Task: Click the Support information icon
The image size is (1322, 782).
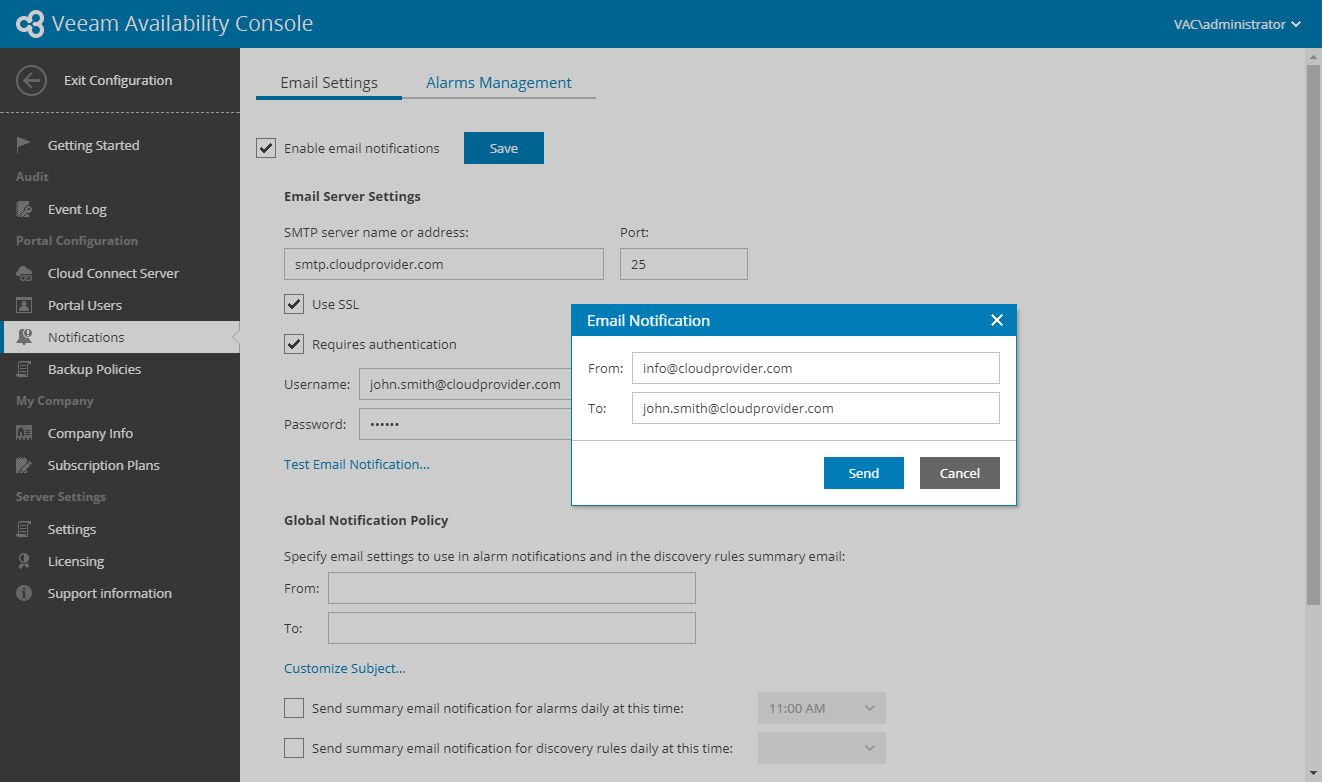Action: point(24,593)
